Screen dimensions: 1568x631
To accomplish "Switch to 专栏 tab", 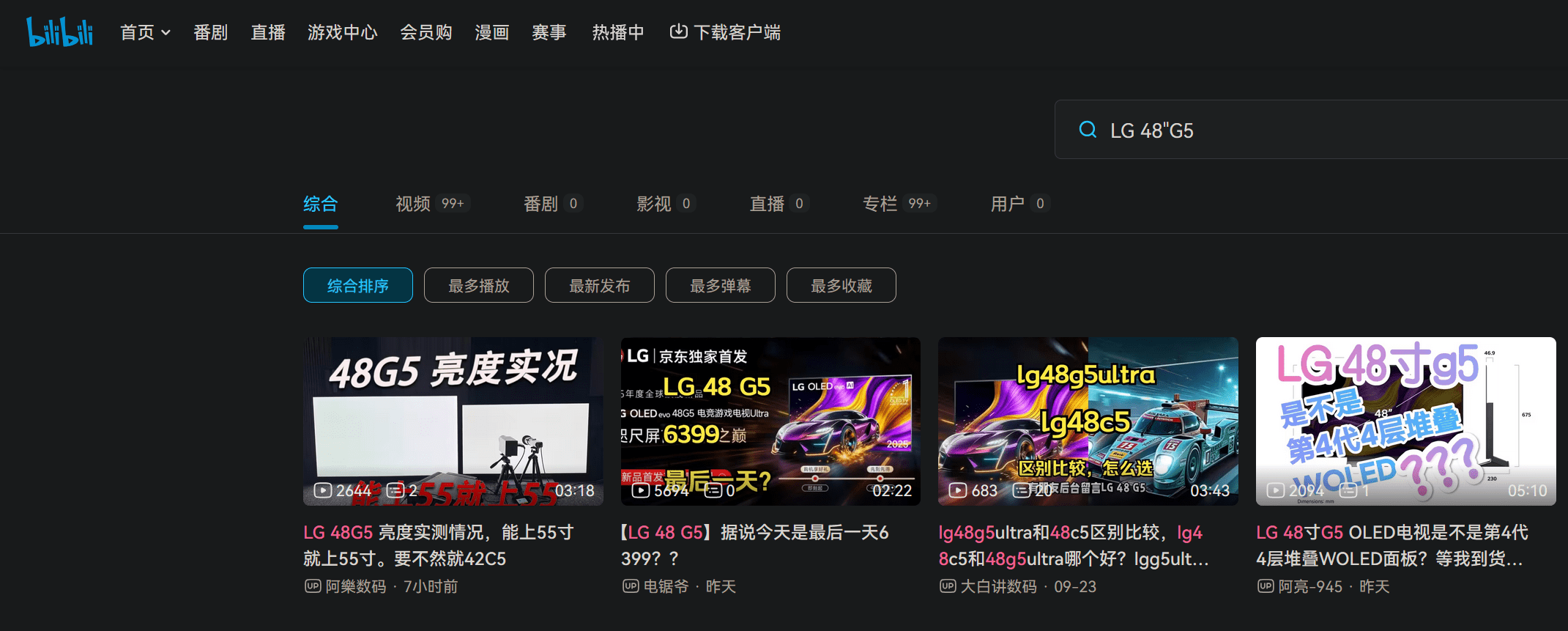I will [899, 204].
